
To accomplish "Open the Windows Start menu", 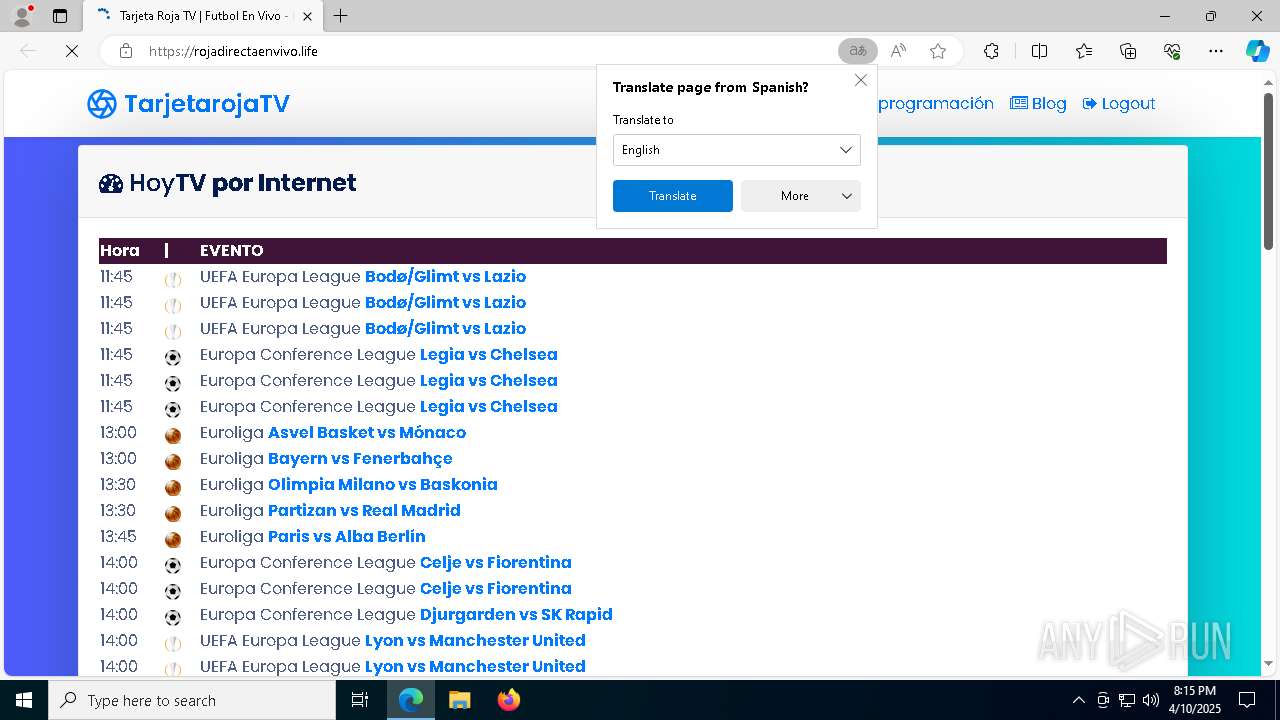I will [24, 700].
